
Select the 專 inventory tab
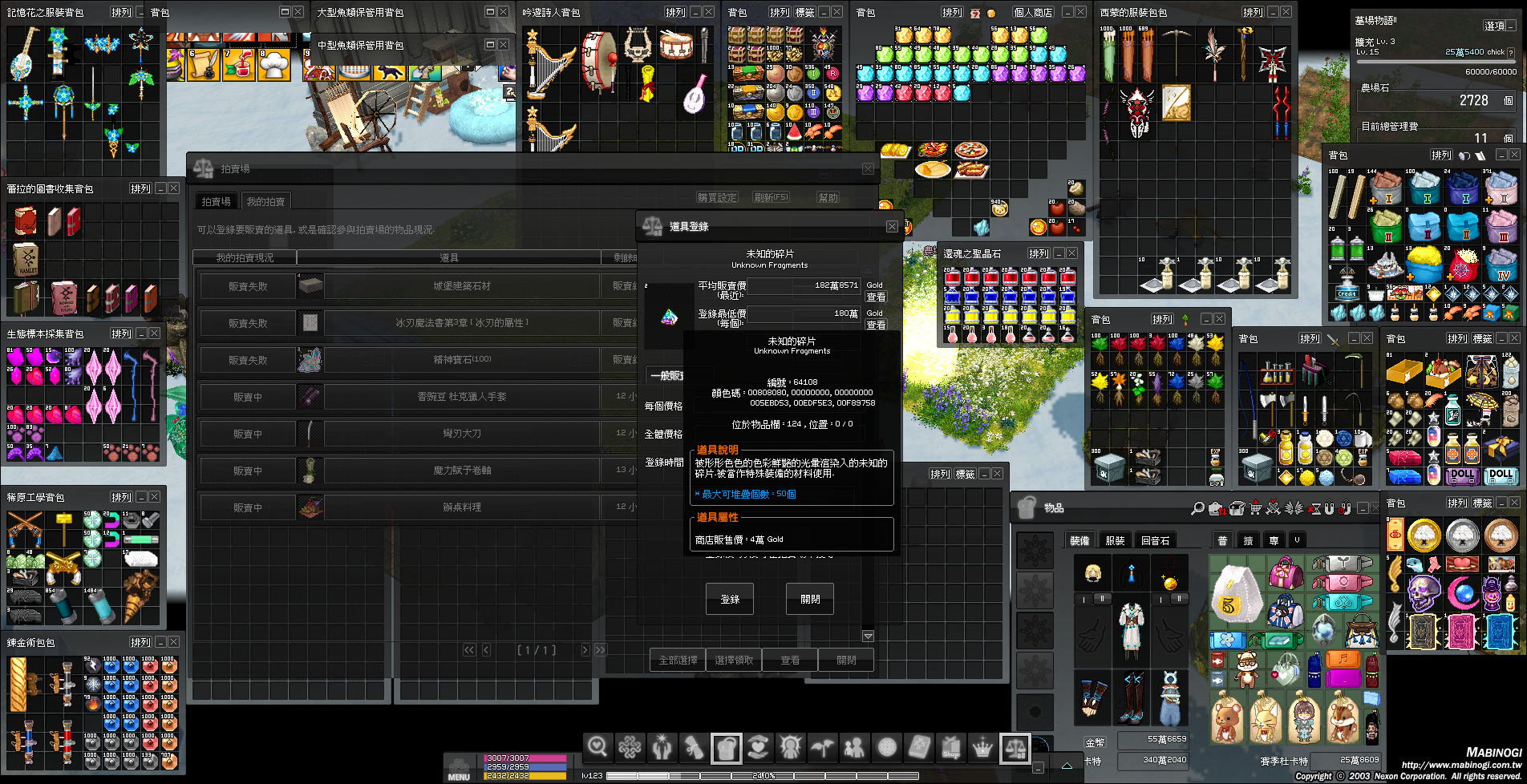[1274, 540]
